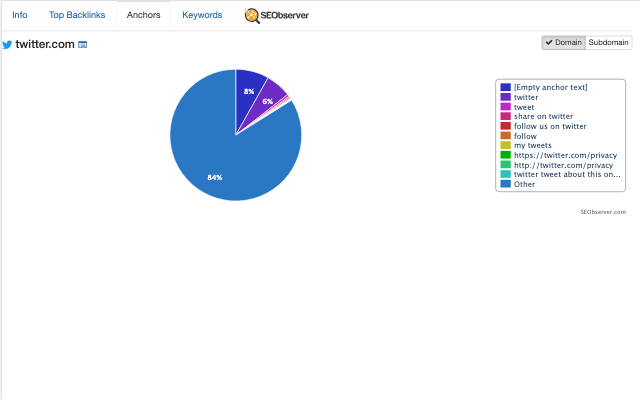Click the twitter.com domain heading
This screenshot has width=640, height=400.
(45, 44)
